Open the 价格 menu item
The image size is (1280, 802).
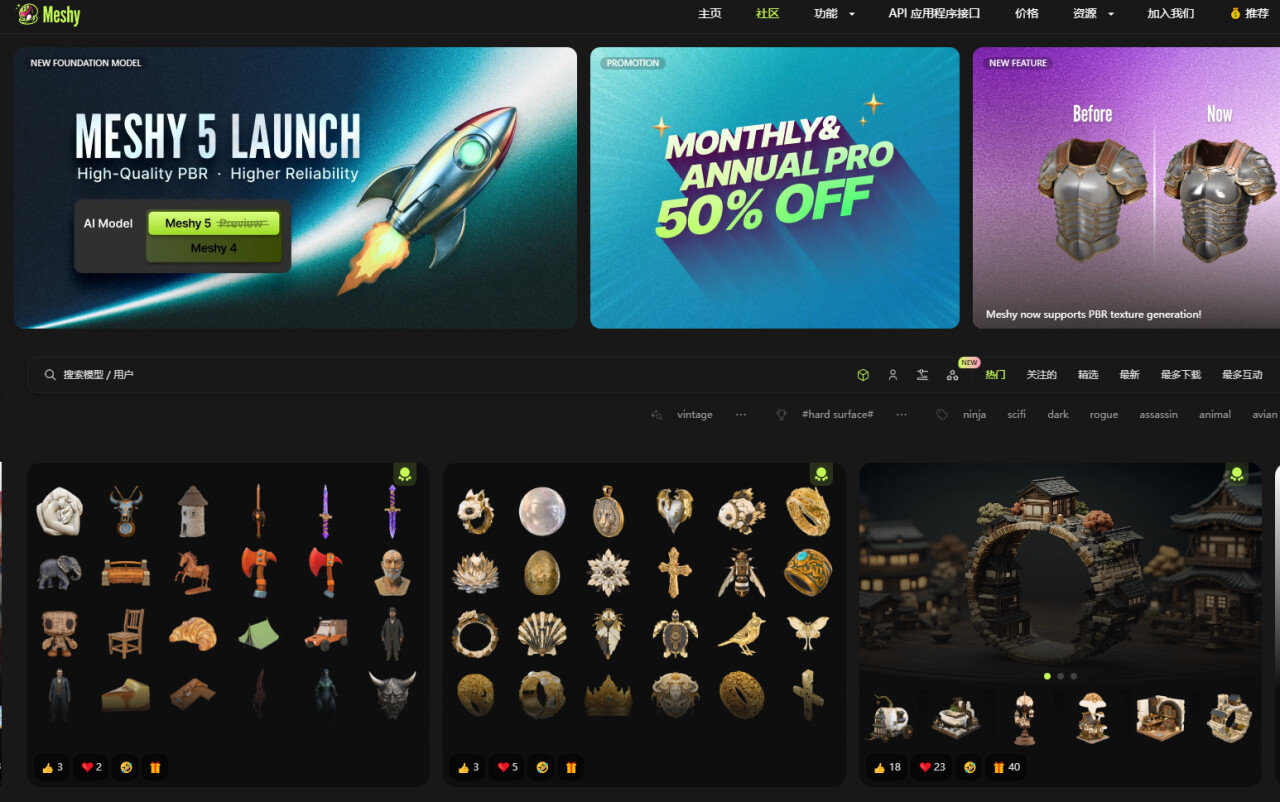coord(1026,14)
